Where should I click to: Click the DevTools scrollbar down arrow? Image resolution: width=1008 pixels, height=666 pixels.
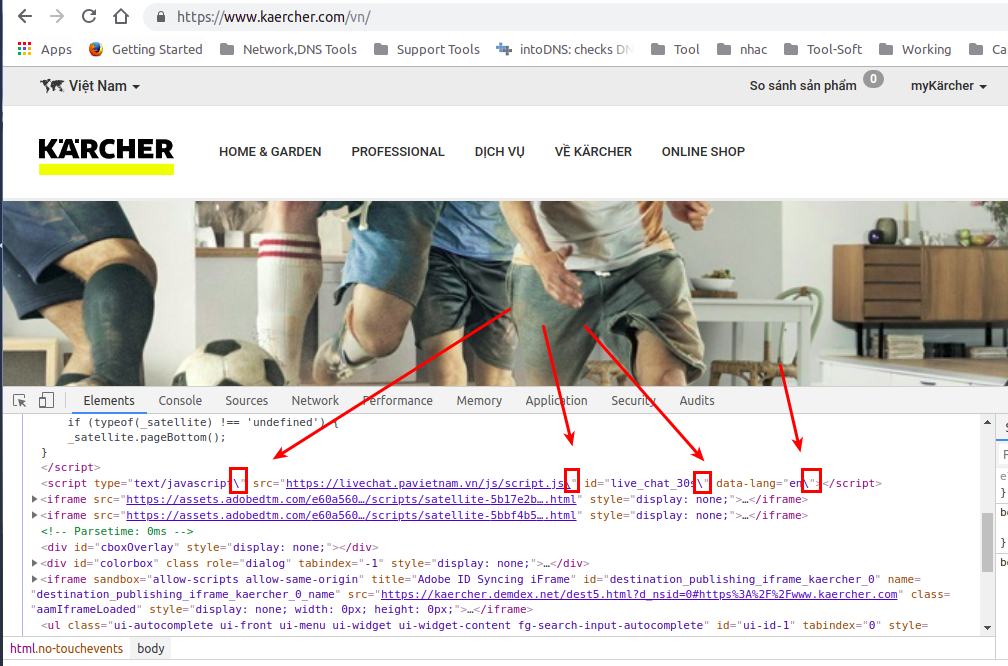click(x=987, y=628)
